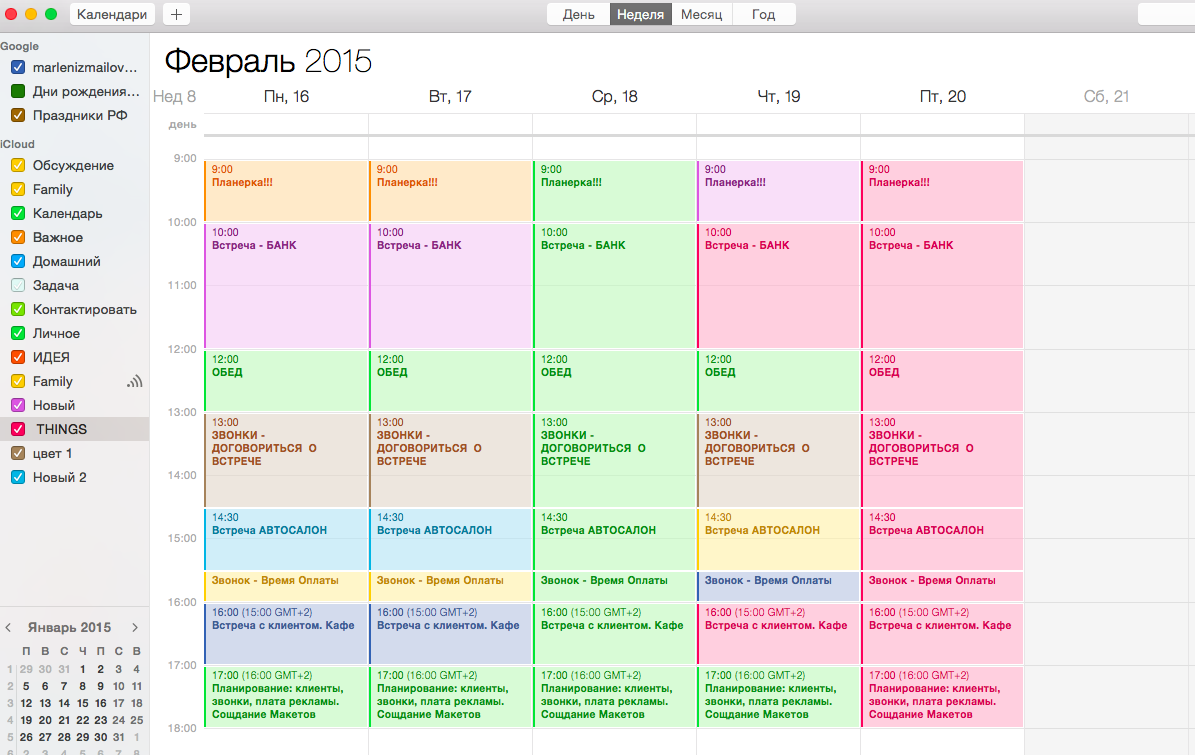
Task: Toggle the Личное calendar checkbox
Action: click(18, 334)
